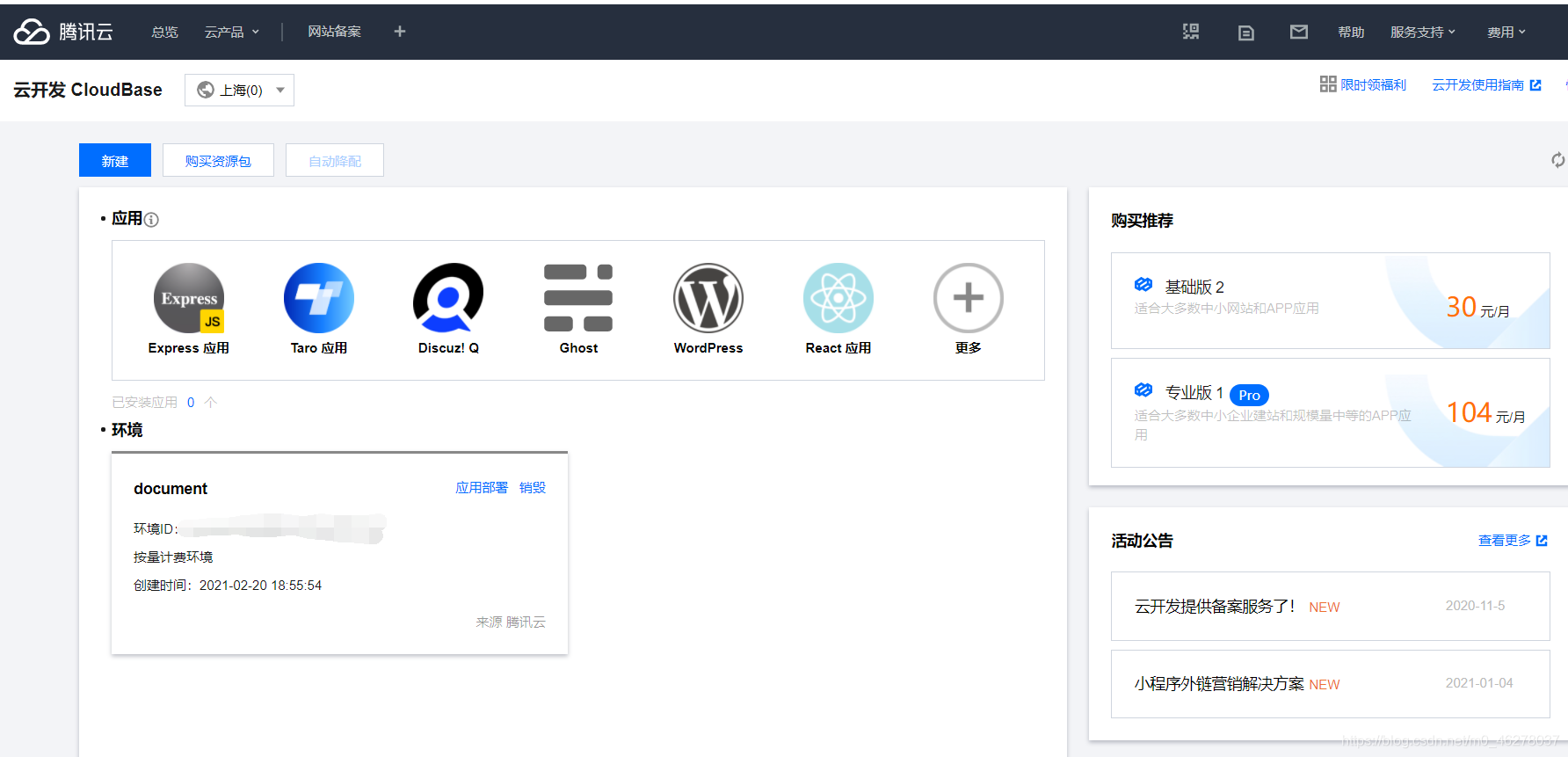Click 销毁 for the document environment
Viewport: 1568px width, 757px height.
[x=533, y=488]
